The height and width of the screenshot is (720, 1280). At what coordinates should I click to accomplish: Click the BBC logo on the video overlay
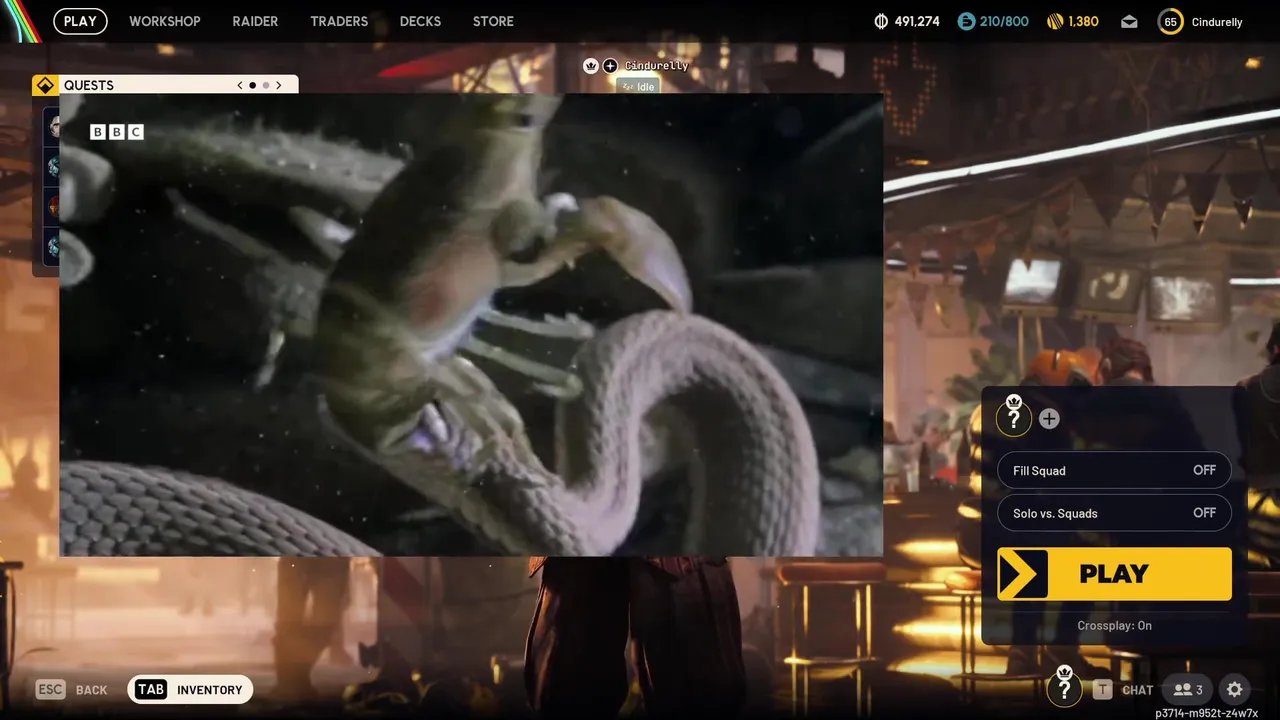117,132
